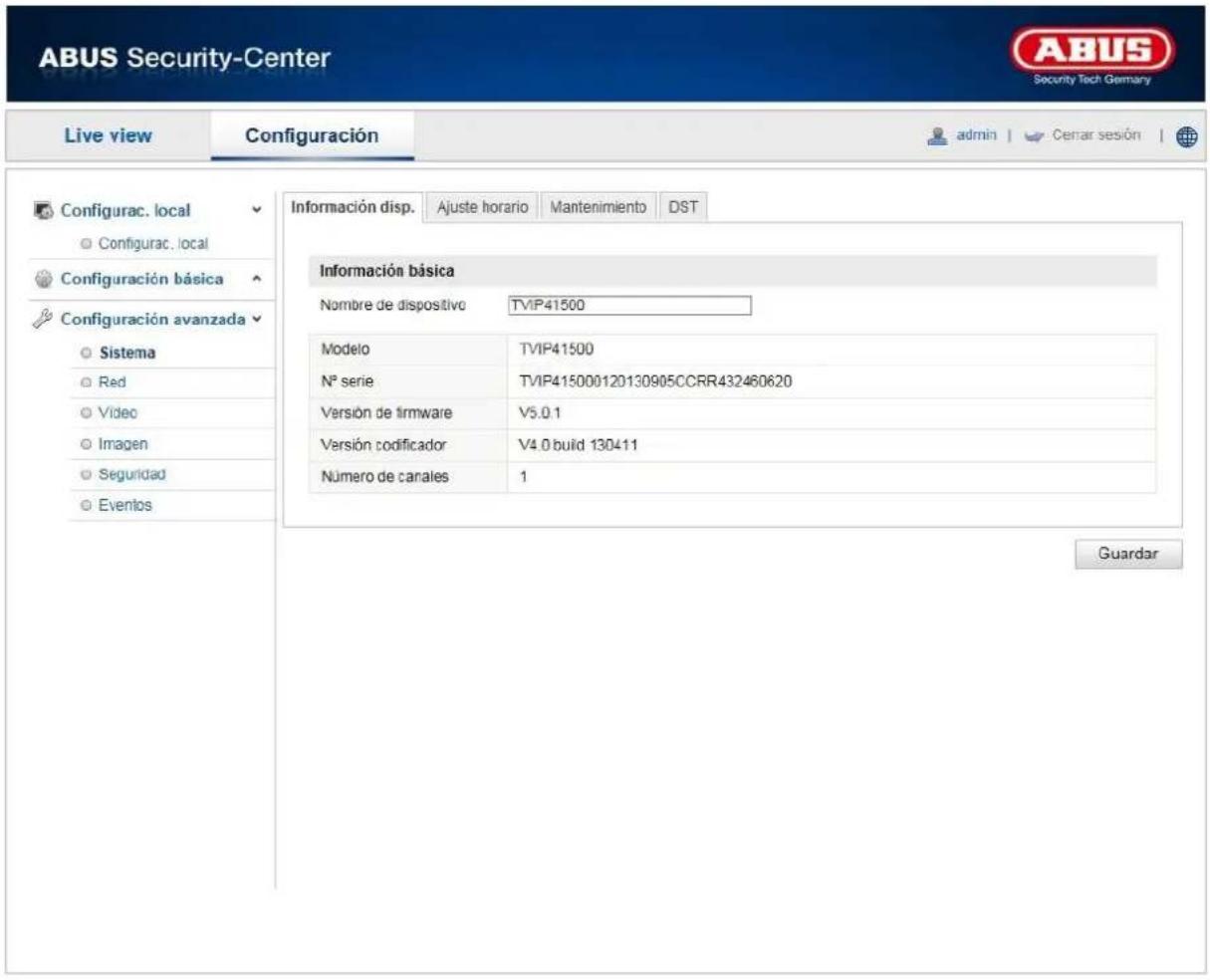1210x980 pixels.
Task: Click the Versión codificador label
Action: 382,445
